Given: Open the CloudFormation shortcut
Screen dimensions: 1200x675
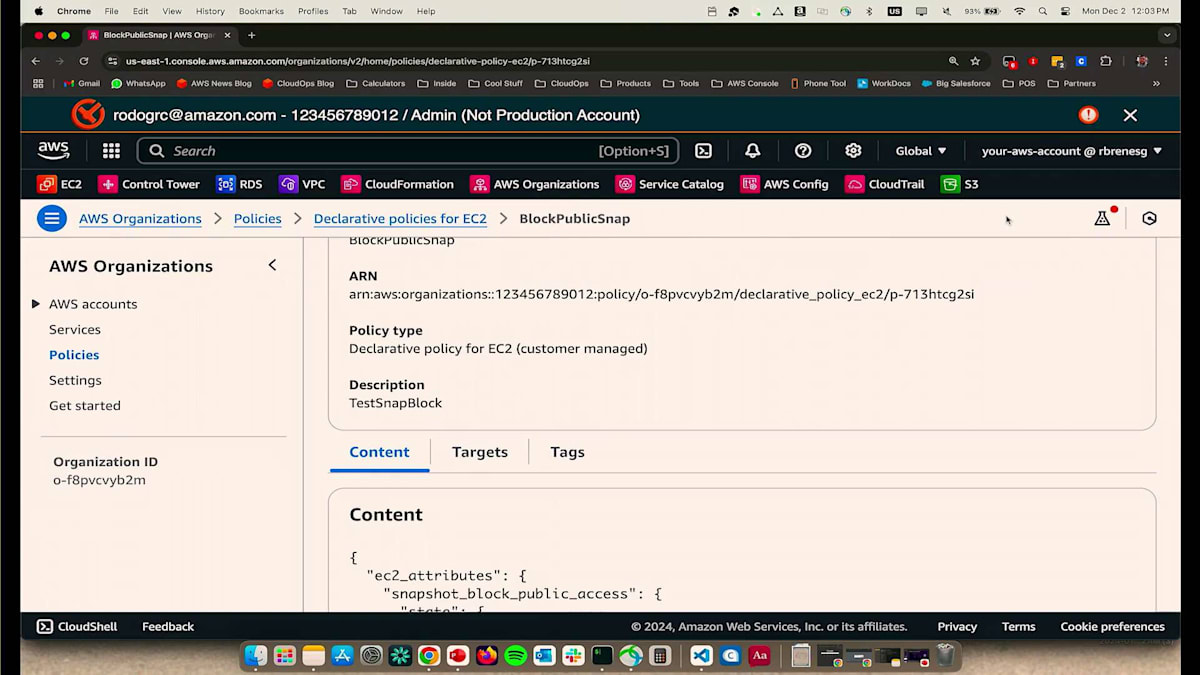Looking at the screenshot, I should click(398, 184).
